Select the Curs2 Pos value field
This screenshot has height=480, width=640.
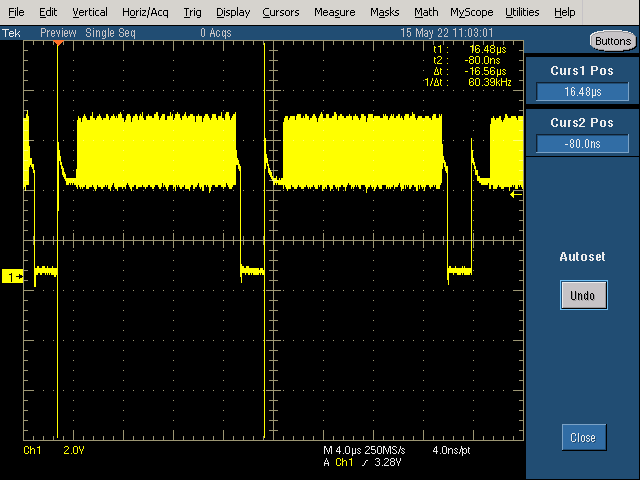point(582,144)
